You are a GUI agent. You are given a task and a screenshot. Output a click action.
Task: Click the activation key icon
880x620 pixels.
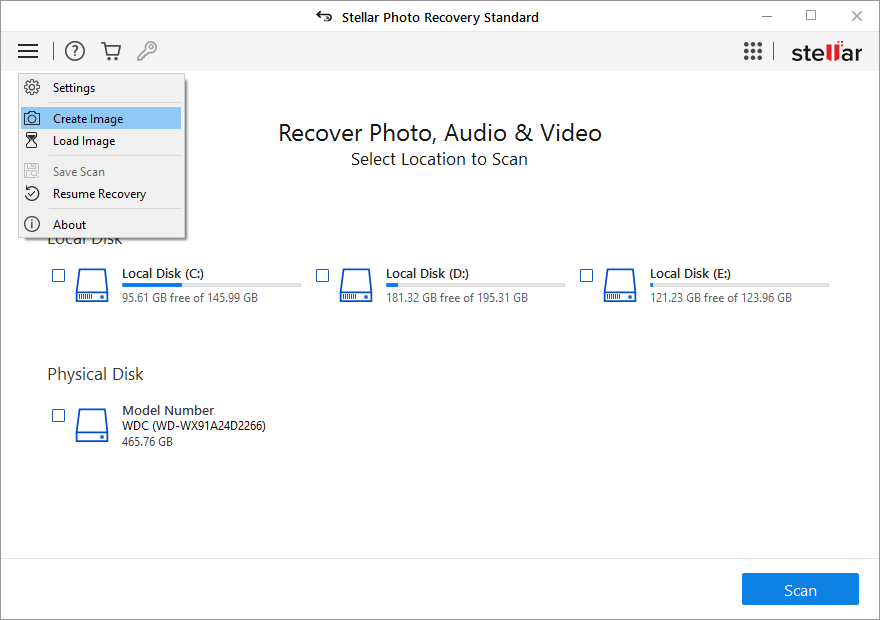(147, 51)
